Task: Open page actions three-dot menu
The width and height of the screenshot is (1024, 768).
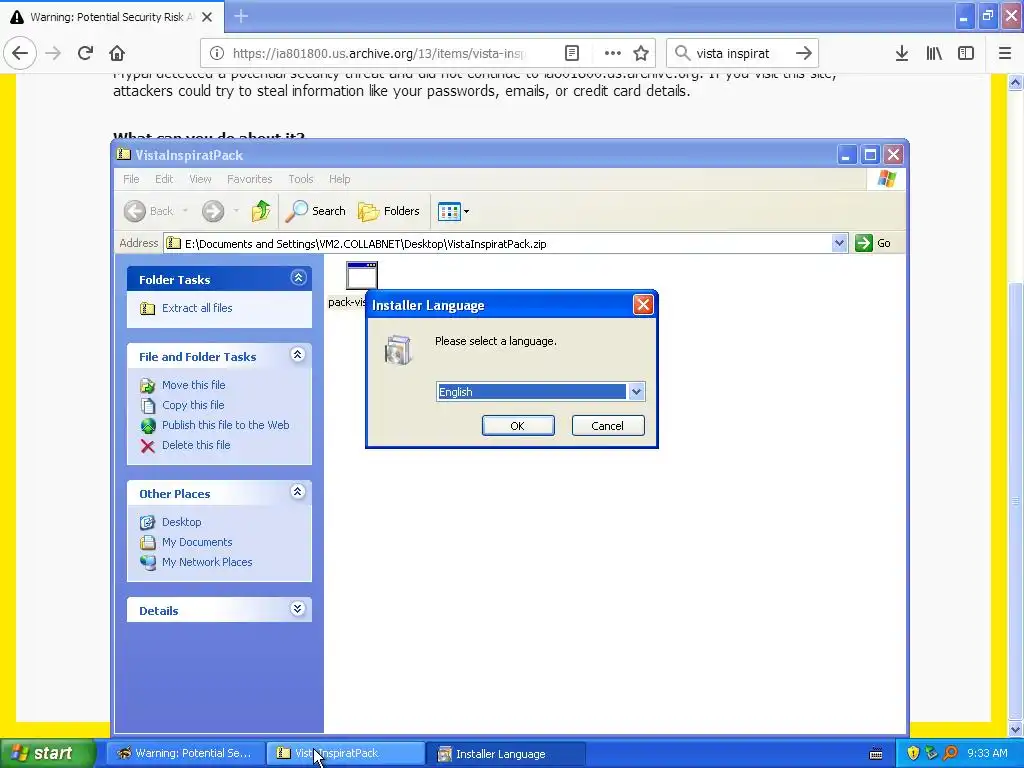Action: pyautogui.click(x=613, y=54)
